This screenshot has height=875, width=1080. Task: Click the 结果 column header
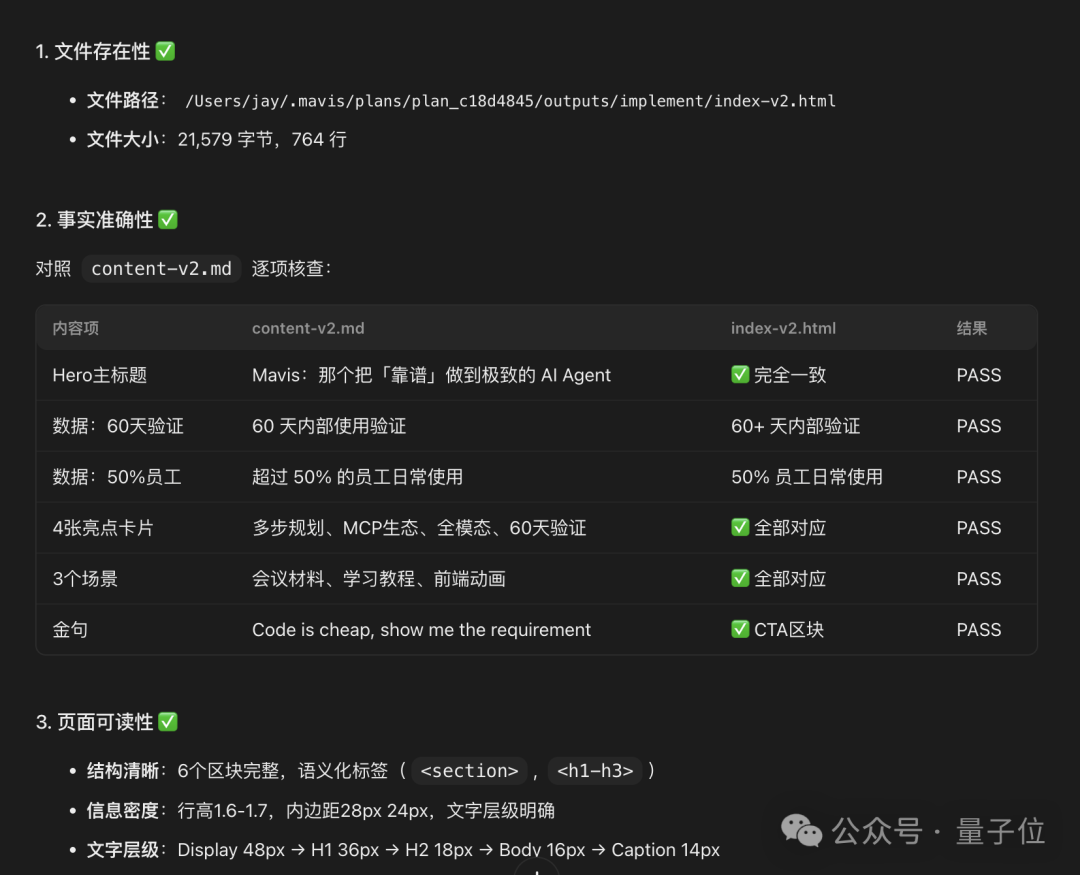972,328
